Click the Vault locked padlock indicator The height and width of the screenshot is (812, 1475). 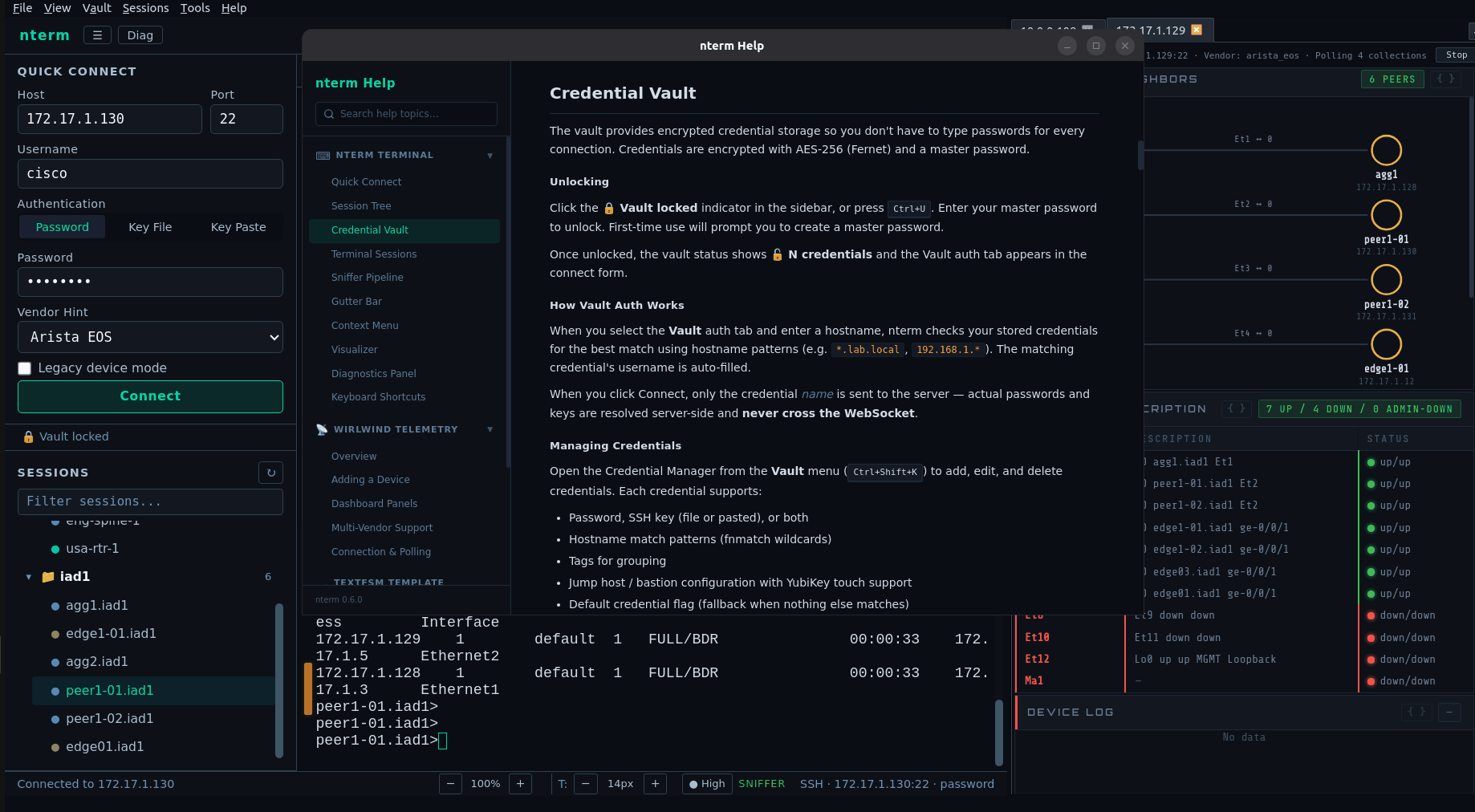(28, 436)
